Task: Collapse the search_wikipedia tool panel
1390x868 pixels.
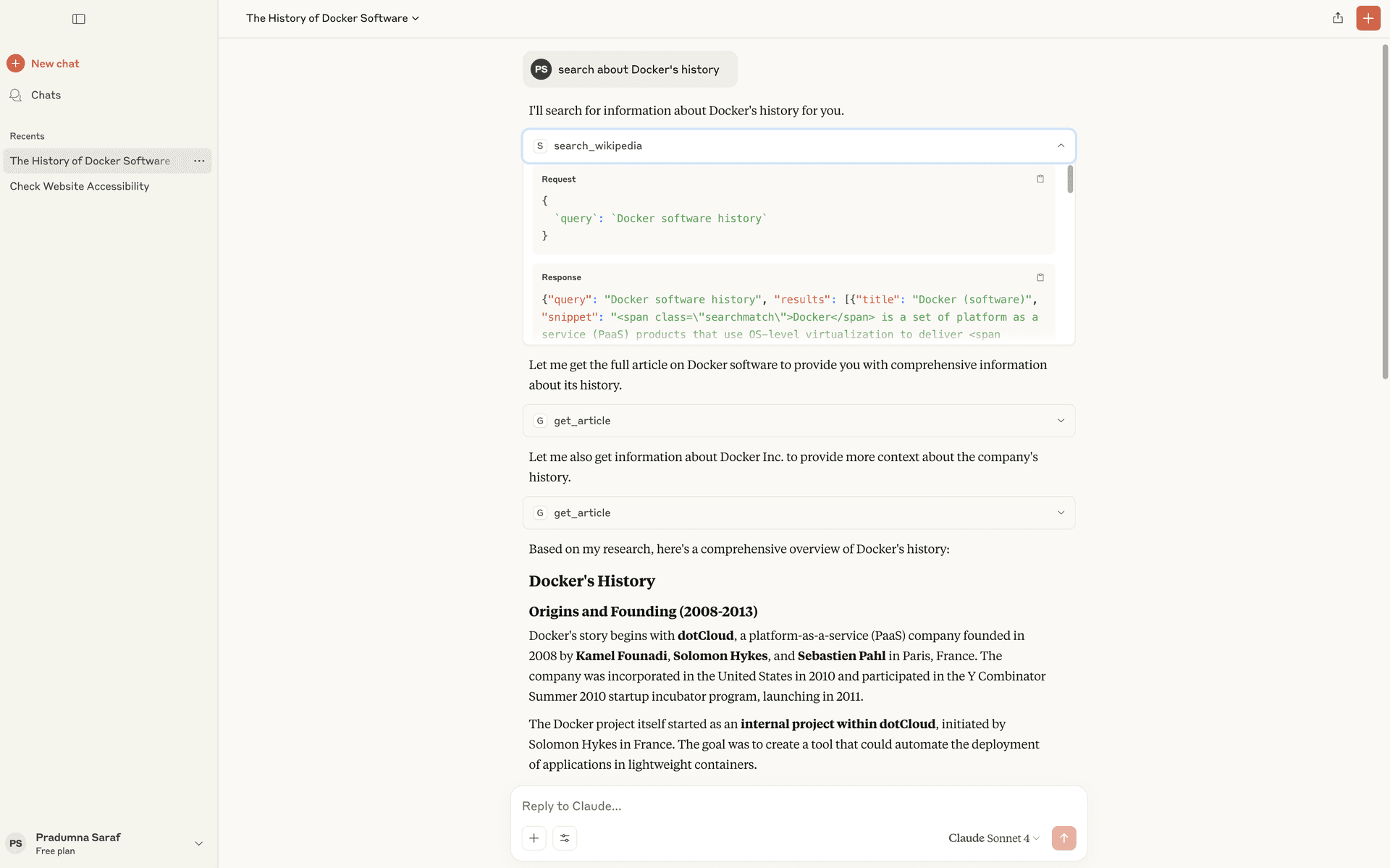Action: coord(1061,146)
